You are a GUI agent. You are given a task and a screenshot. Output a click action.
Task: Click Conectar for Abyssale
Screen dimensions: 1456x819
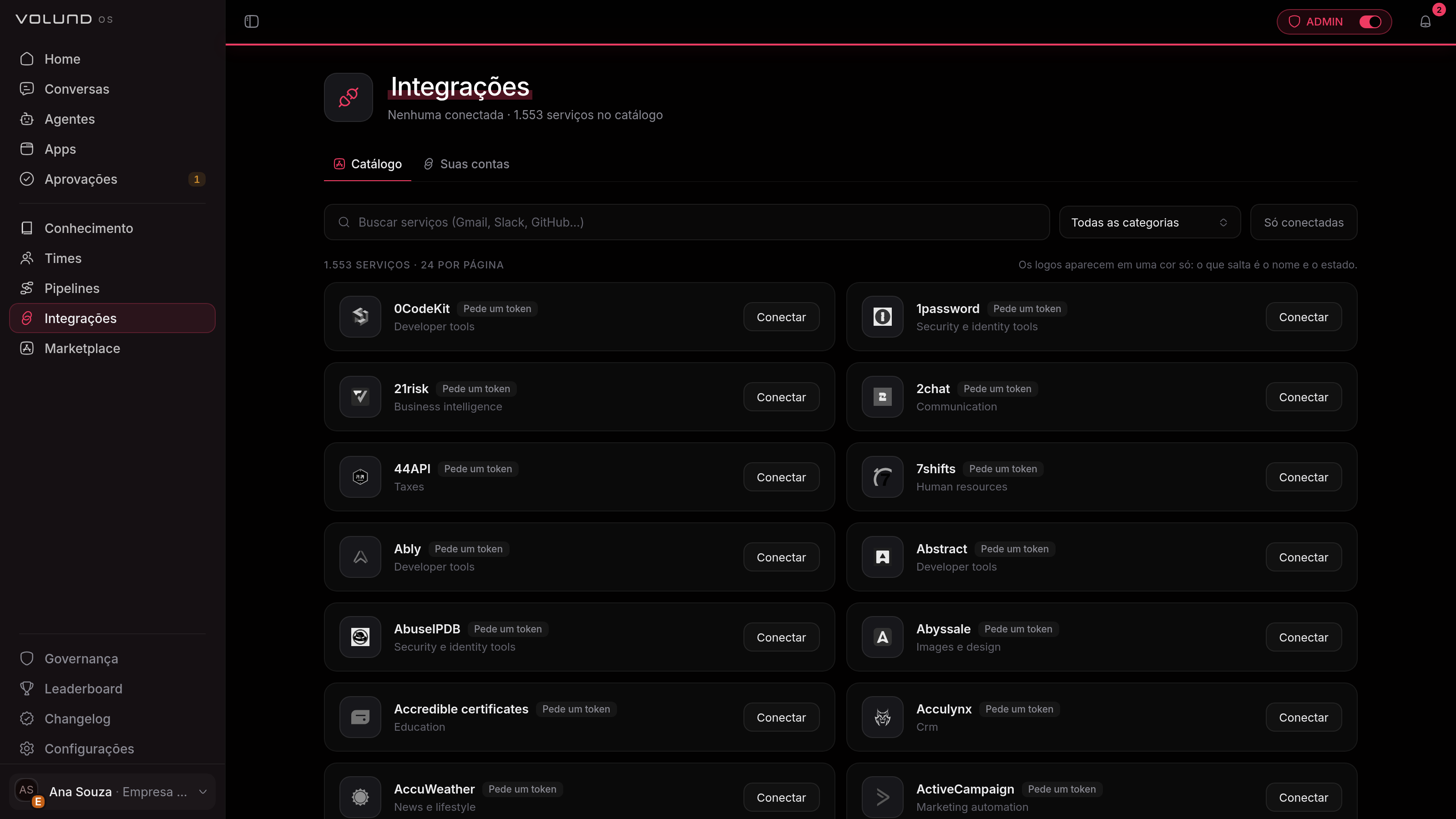[1304, 637]
